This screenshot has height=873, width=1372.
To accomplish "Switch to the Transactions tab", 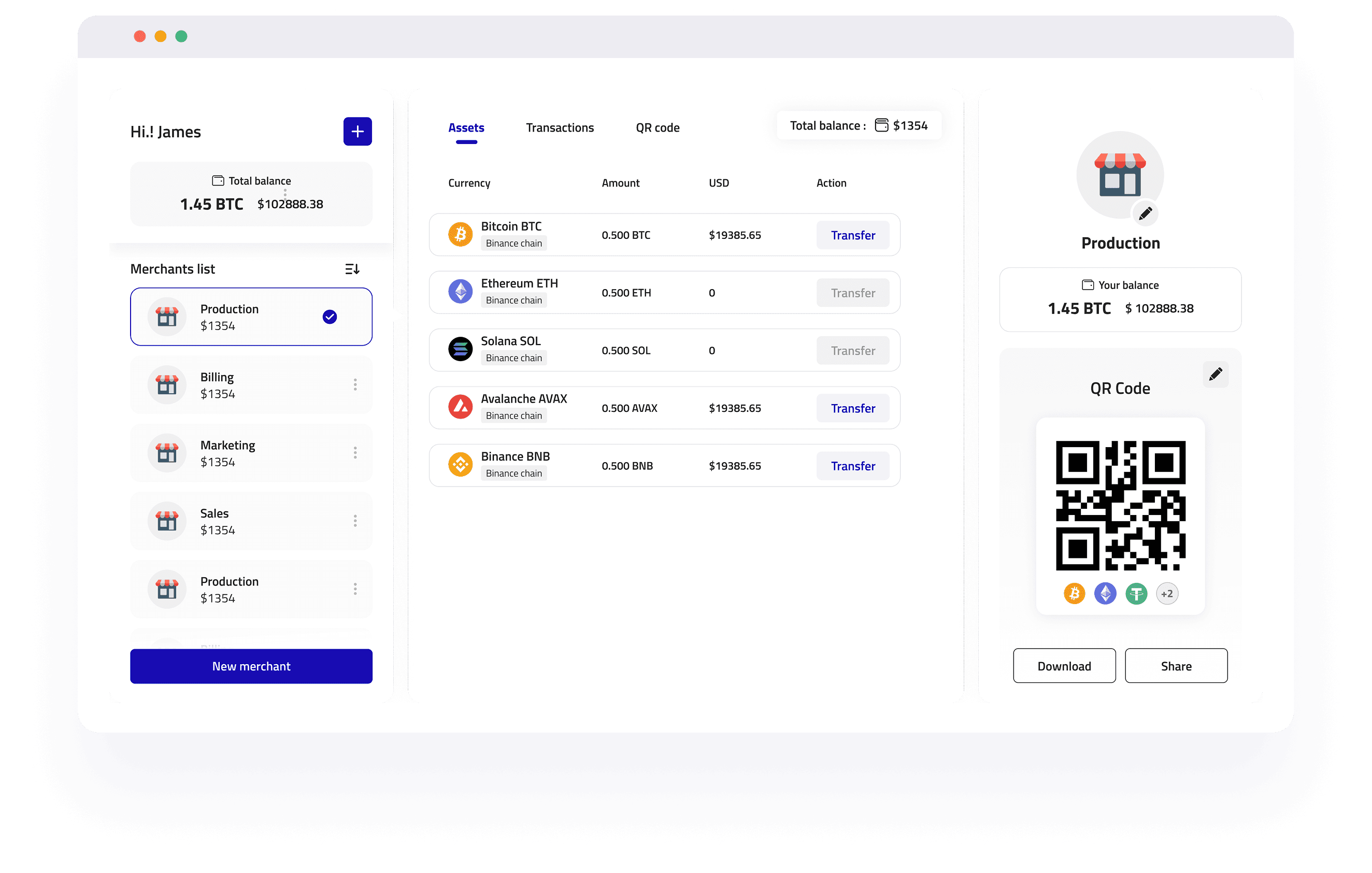I will pyautogui.click(x=560, y=127).
